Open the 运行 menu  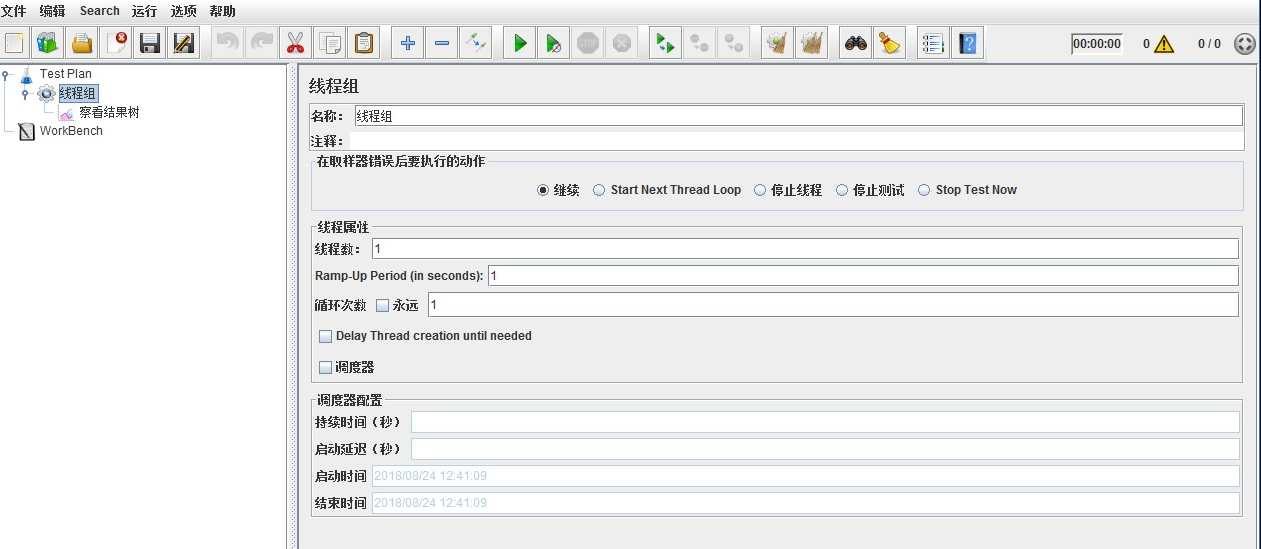(144, 11)
